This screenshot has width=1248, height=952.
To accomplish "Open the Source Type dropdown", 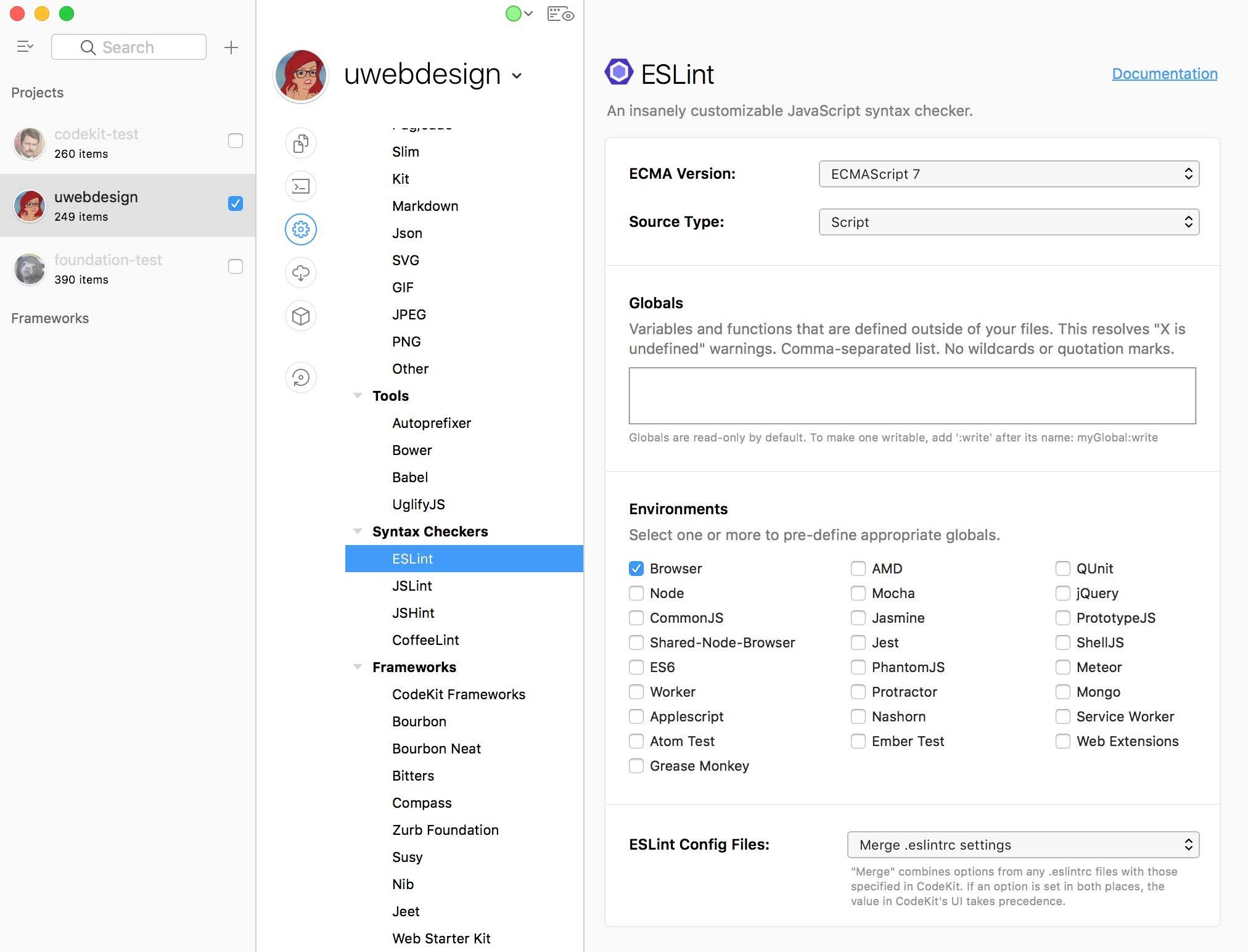I will 1009,222.
